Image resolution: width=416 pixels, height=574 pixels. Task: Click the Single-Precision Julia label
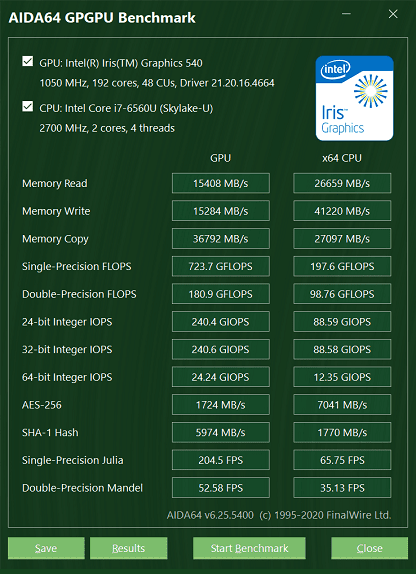click(73, 460)
